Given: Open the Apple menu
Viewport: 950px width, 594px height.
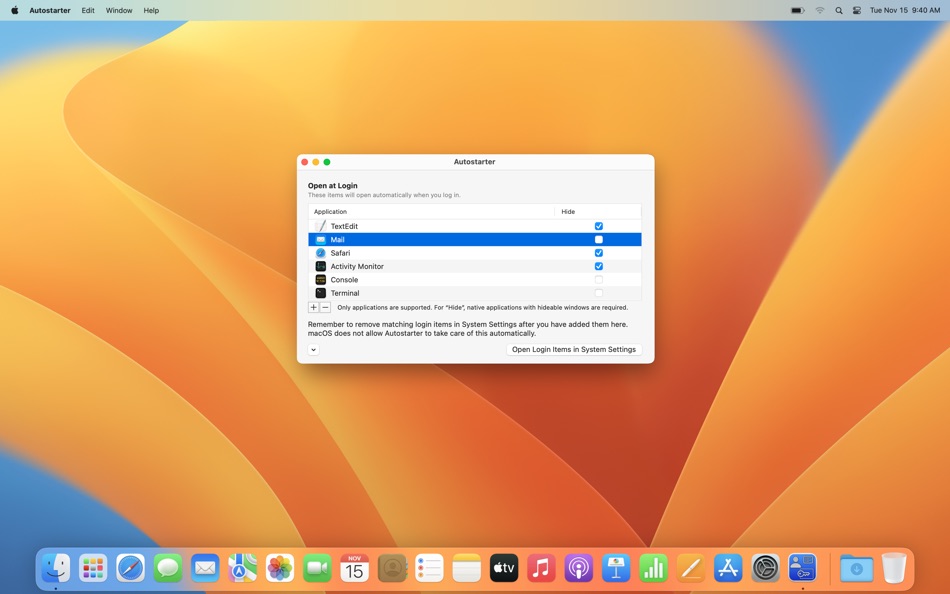Looking at the screenshot, I should pyautogui.click(x=15, y=10).
